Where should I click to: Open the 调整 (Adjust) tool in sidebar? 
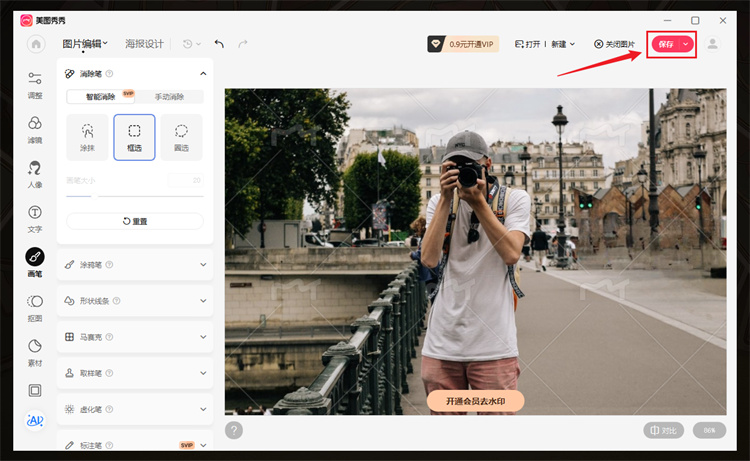[35, 83]
